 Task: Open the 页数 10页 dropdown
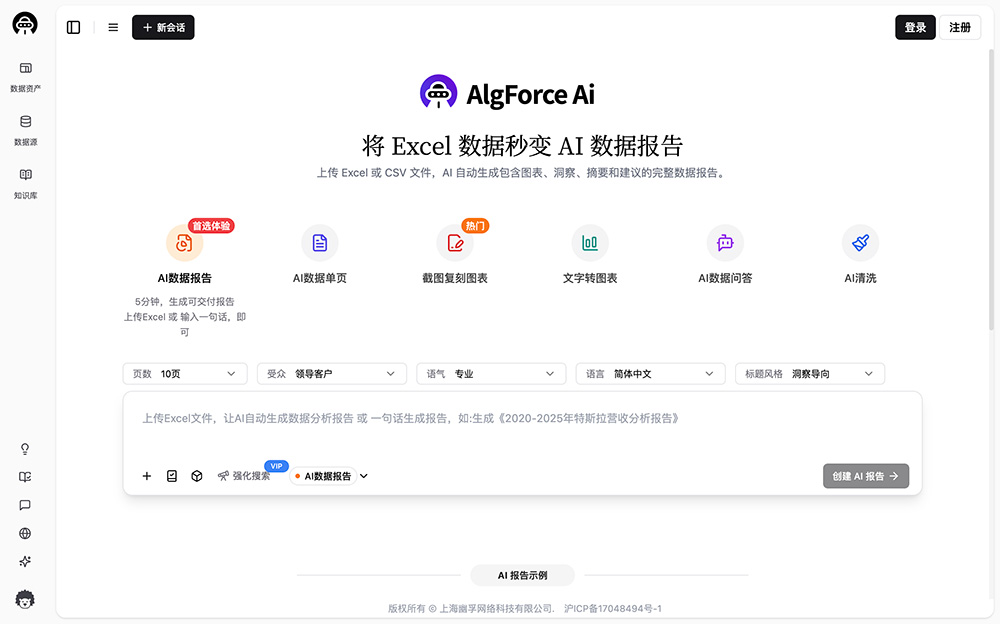coord(185,374)
